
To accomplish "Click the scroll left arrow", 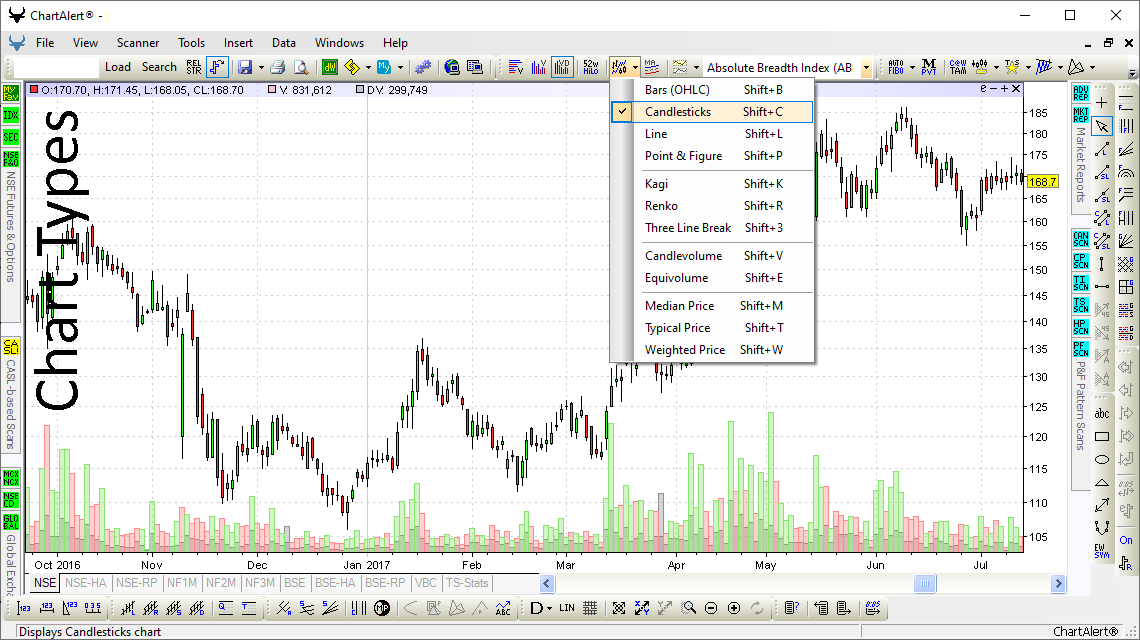I will coord(547,583).
